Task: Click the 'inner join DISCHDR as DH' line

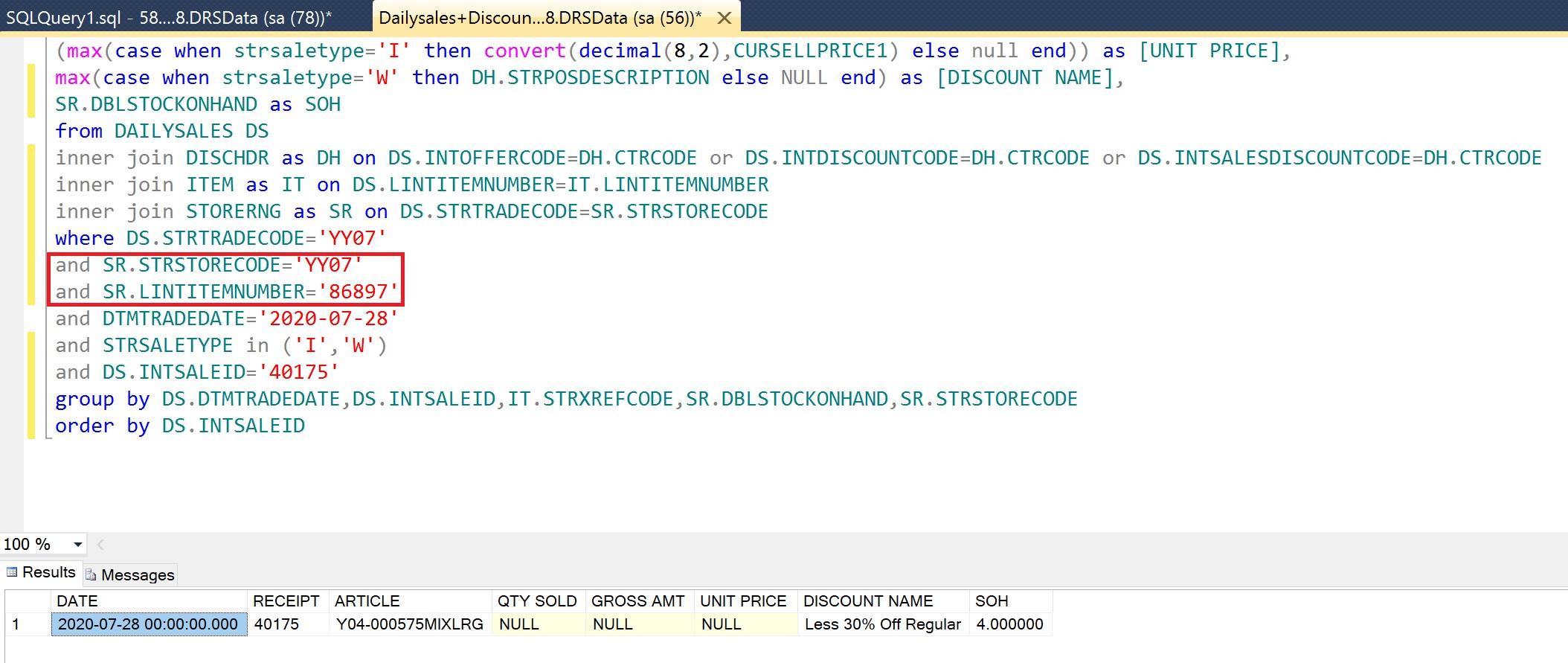Action: (798, 158)
